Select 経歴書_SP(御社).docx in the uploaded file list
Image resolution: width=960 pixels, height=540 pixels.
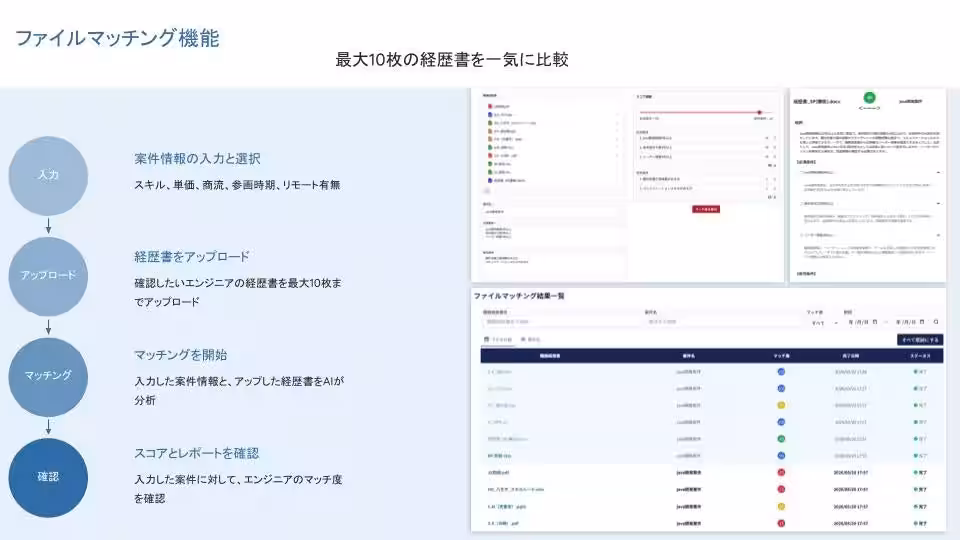point(509,181)
